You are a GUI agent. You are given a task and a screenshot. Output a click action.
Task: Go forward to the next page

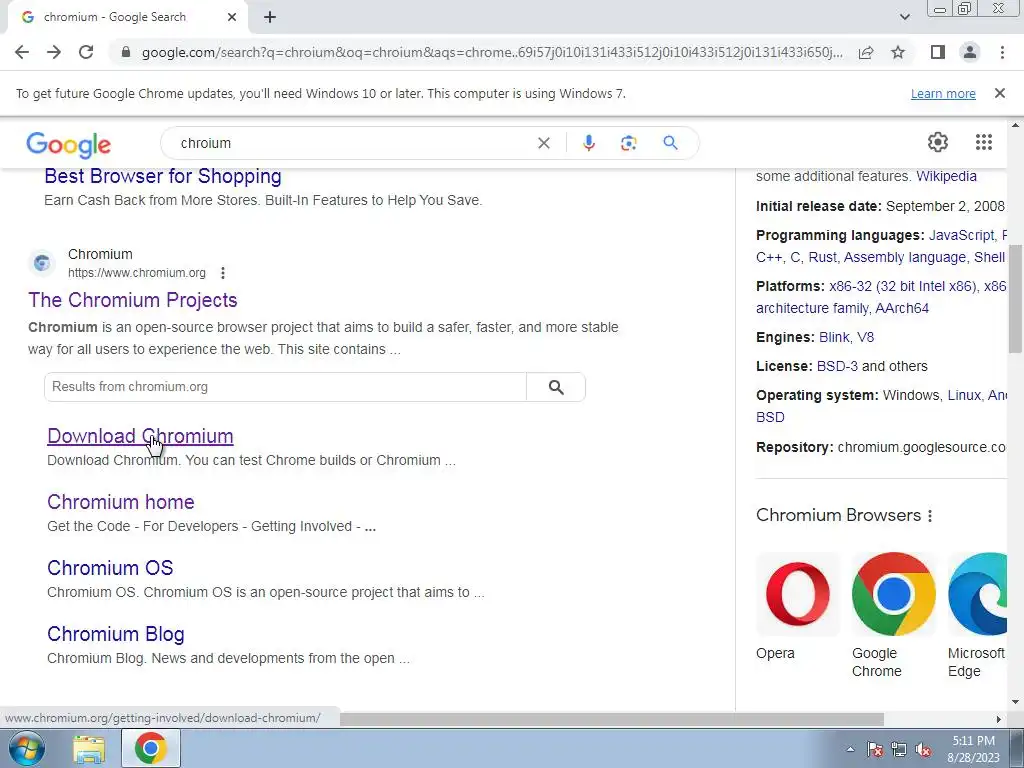[54, 52]
